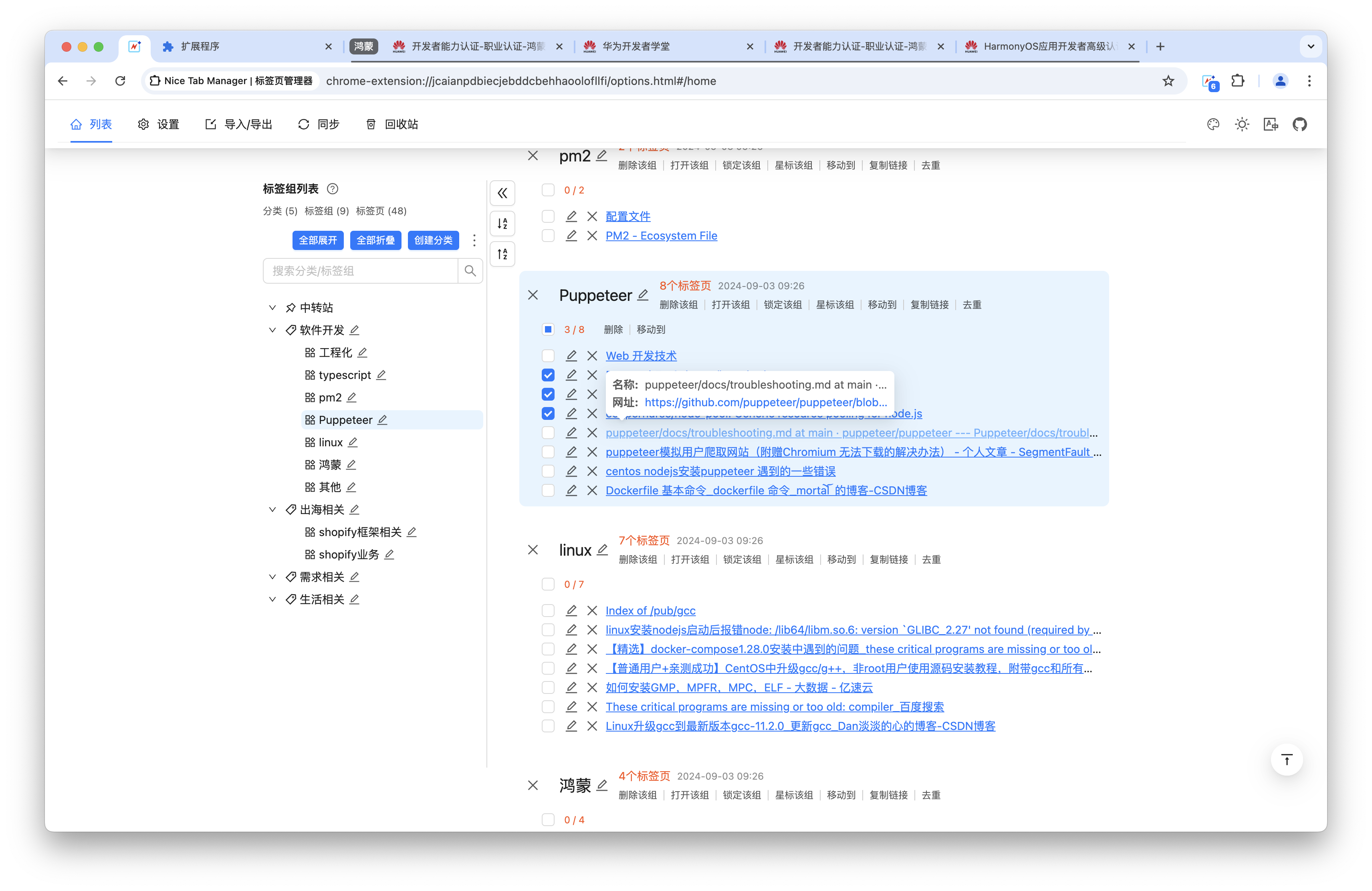Image resolution: width=1372 pixels, height=891 pixels.
Task: Check the Web 开发技术 checkbox
Action: point(548,356)
